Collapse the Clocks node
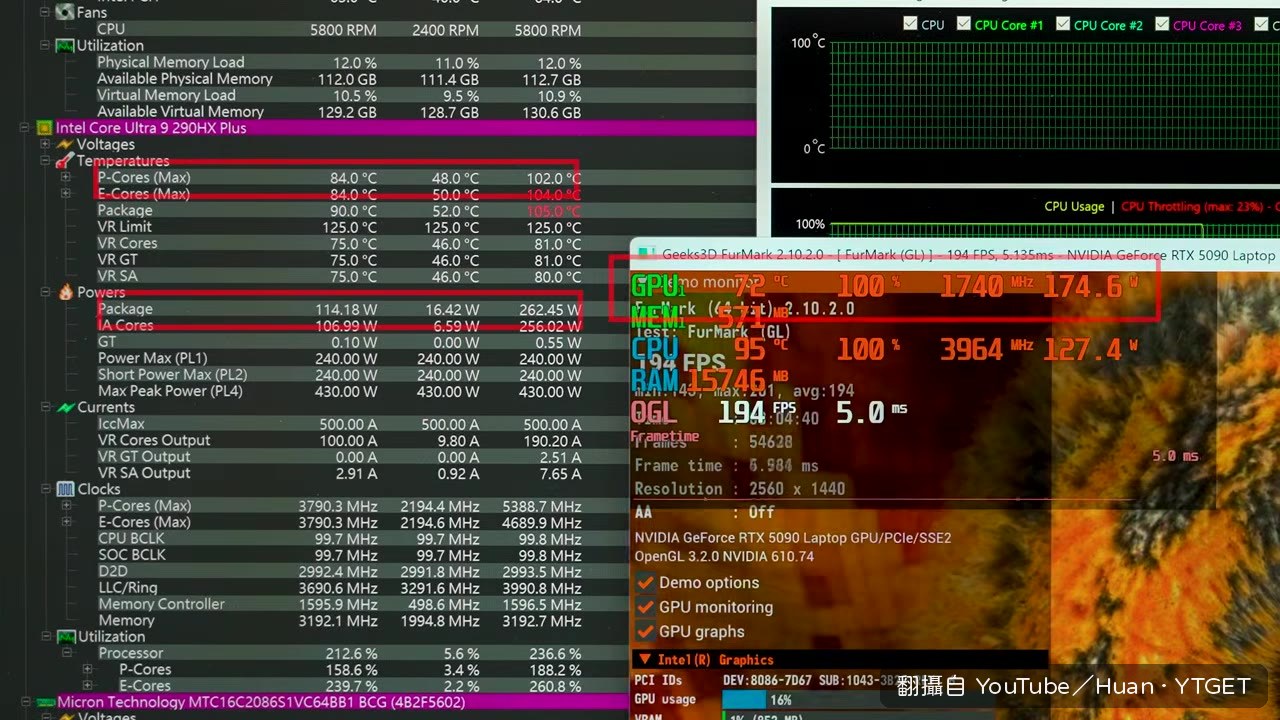Image resolution: width=1280 pixels, height=720 pixels. click(44, 489)
